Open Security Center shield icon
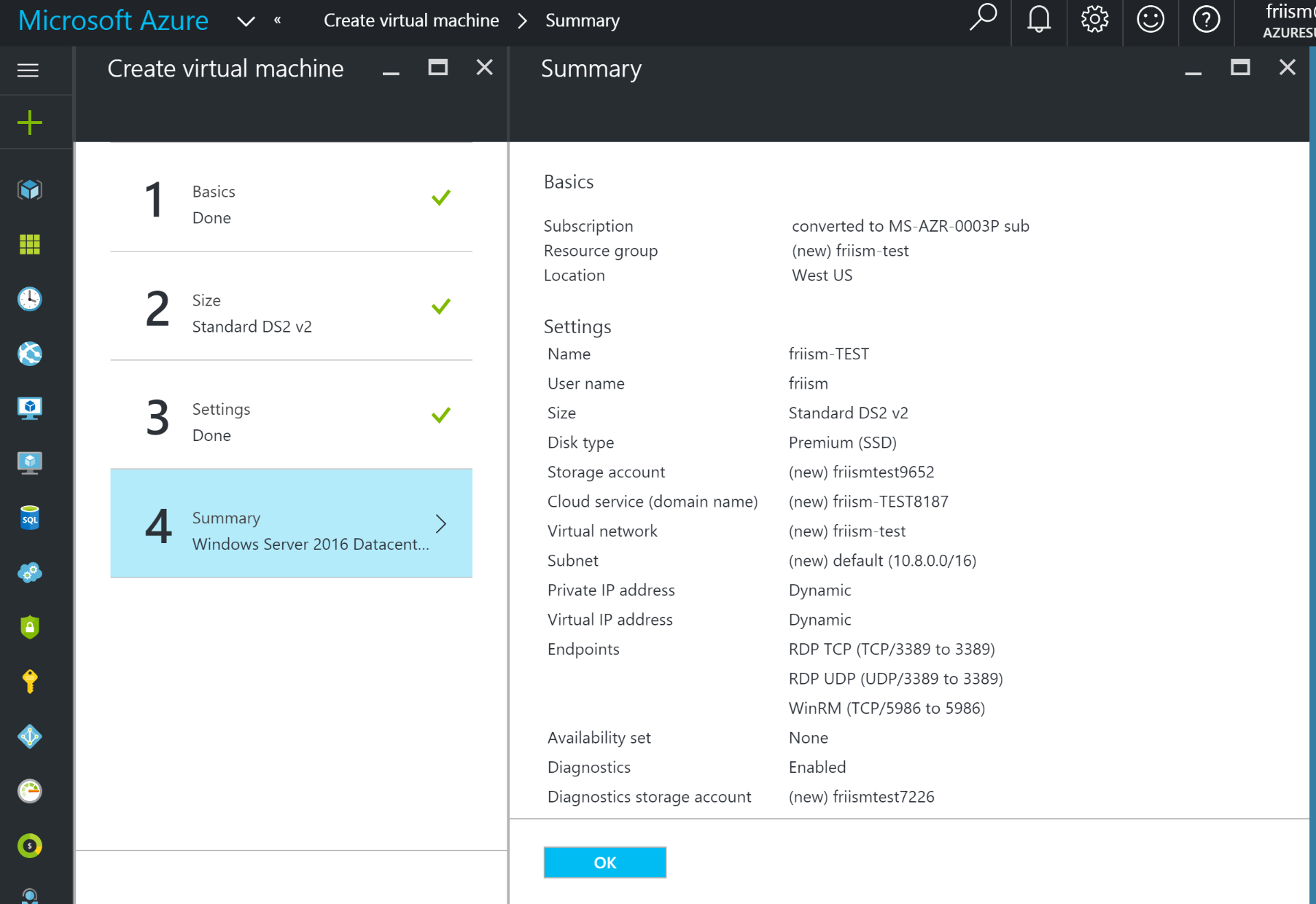Screen dimensions: 1316x904 tap(29, 627)
